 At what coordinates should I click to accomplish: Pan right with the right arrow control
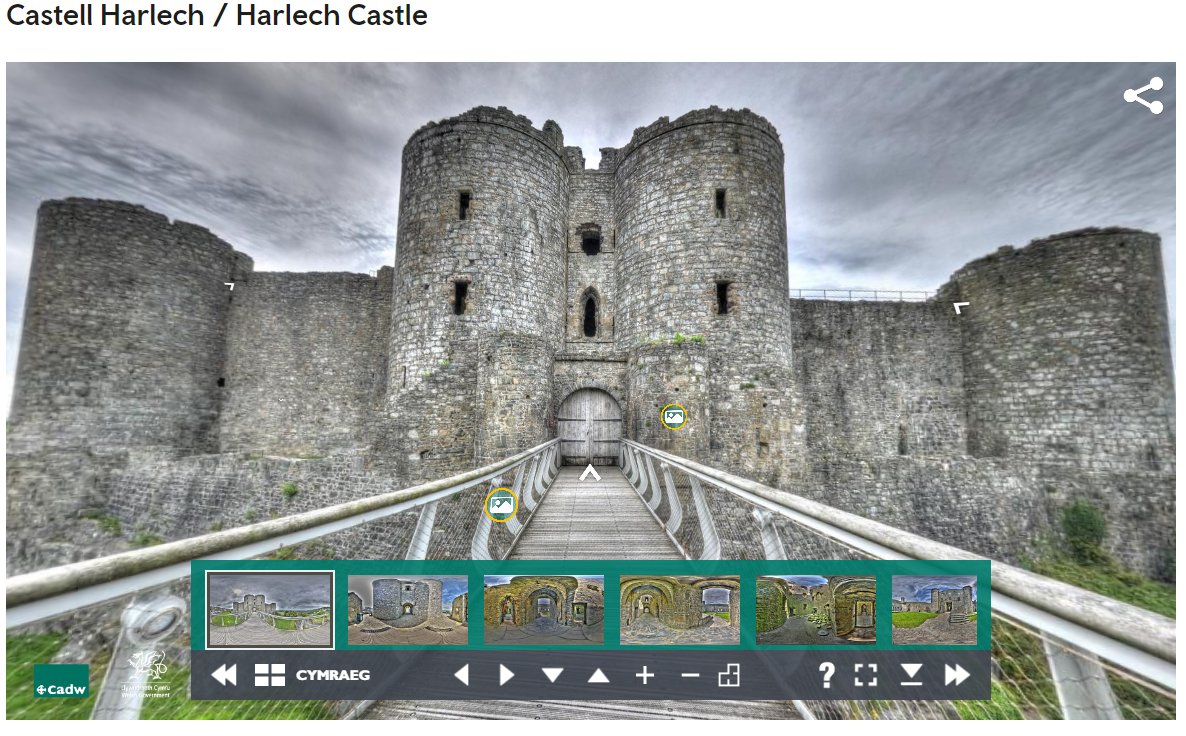pos(507,675)
